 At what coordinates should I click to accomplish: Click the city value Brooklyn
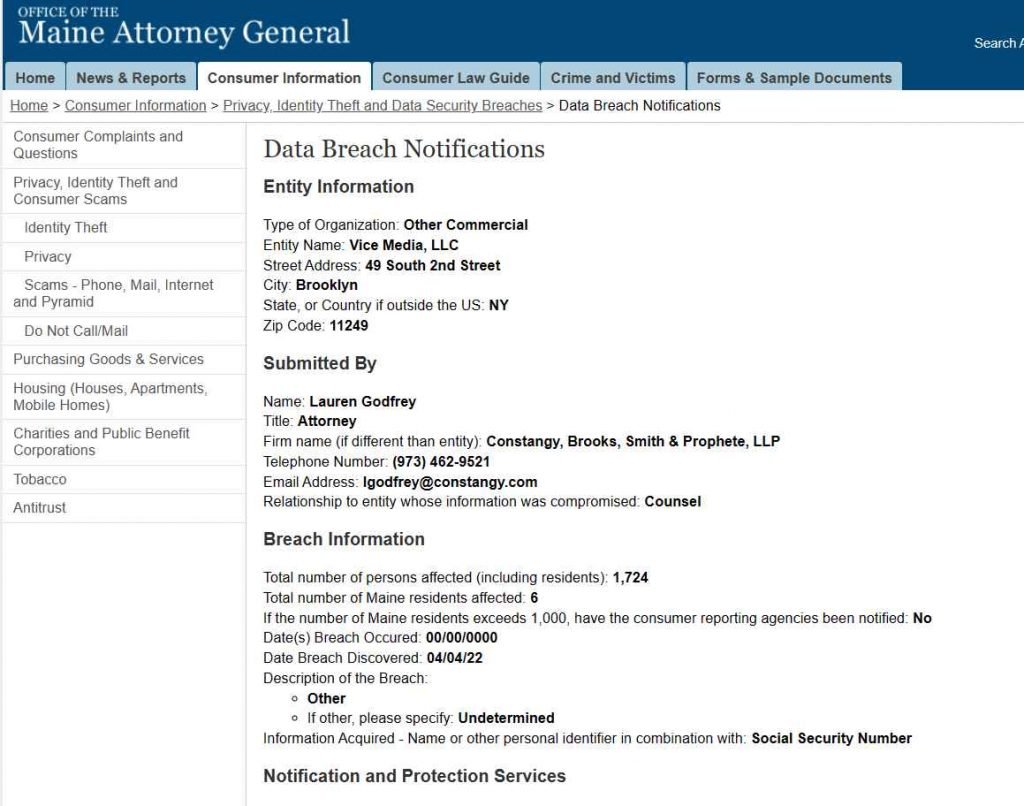(x=327, y=285)
